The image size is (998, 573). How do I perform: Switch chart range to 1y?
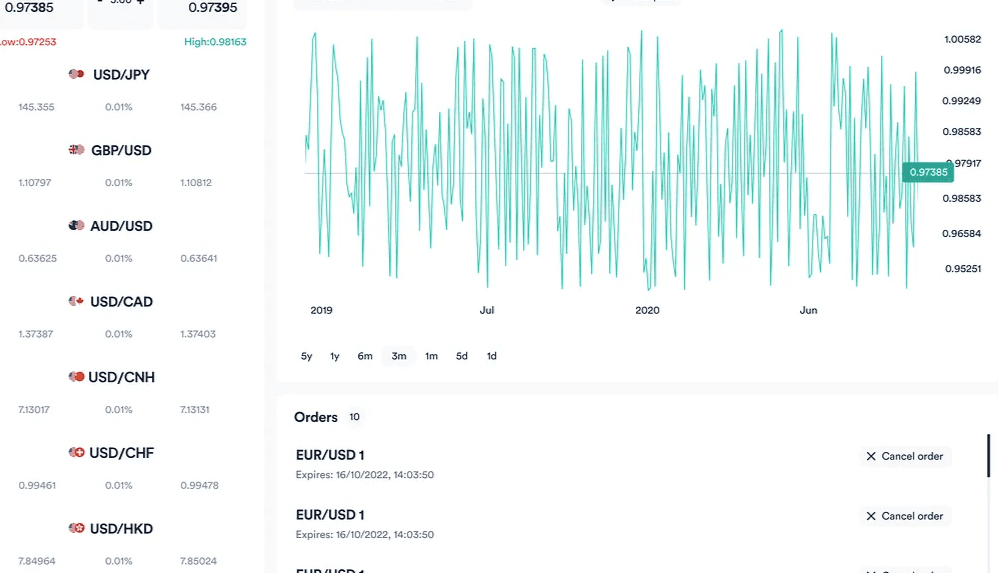coord(335,356)
